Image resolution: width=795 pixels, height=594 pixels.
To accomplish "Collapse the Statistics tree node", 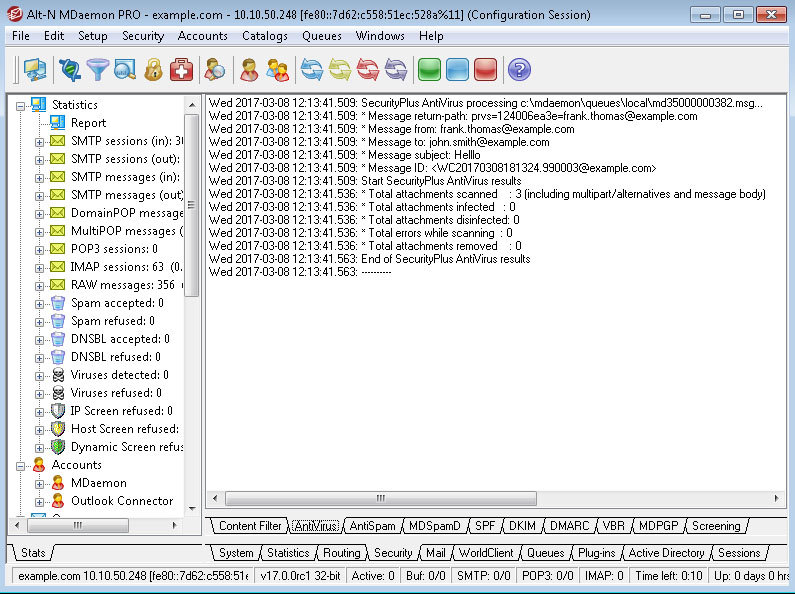I will pos(20,106).
